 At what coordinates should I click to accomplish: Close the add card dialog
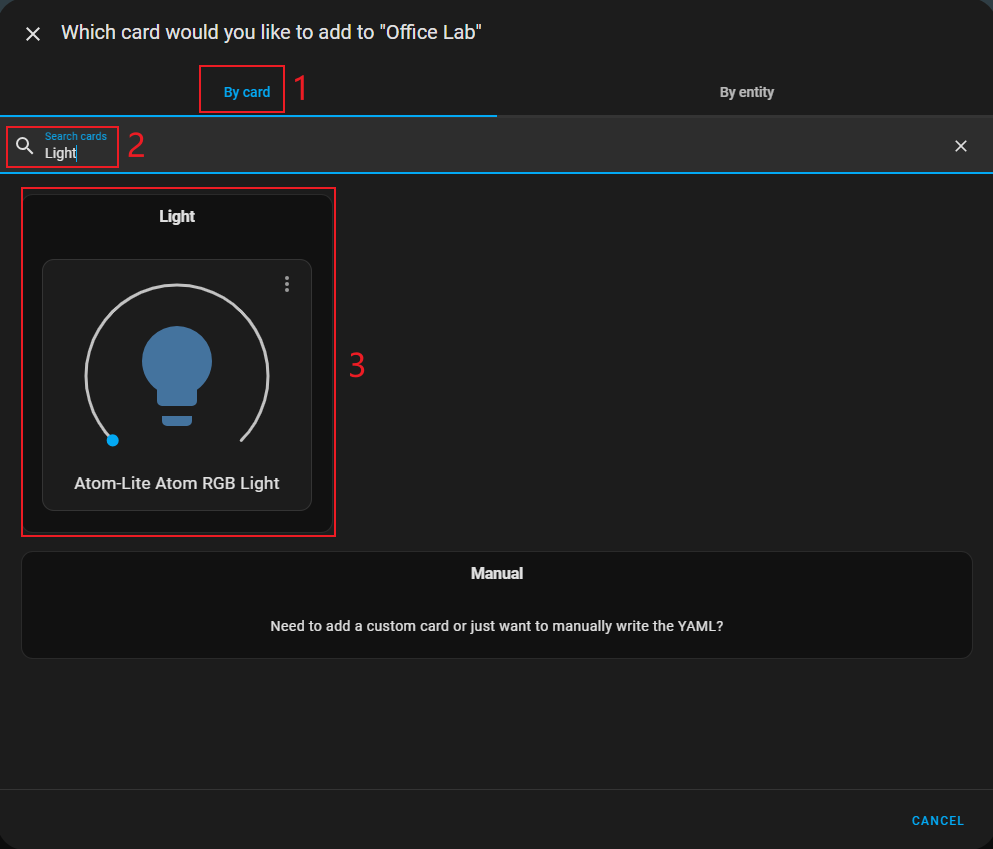pyautogui.click(x=33, y=34)
